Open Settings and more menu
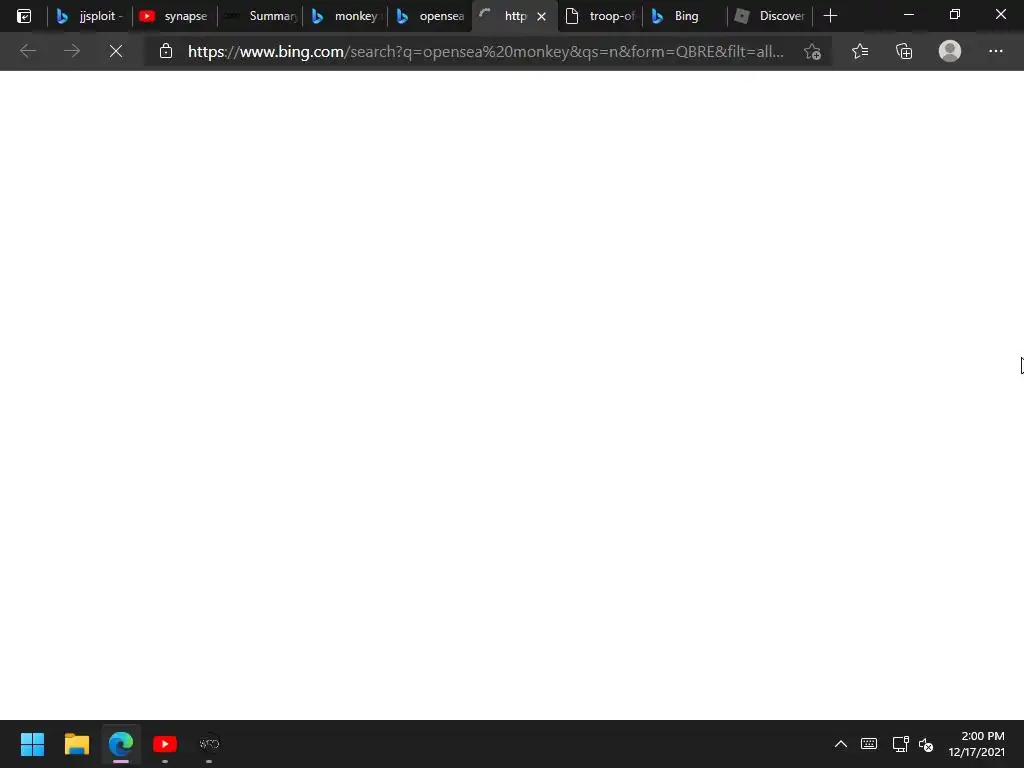 pyautogui.click(x=995, y=51)
